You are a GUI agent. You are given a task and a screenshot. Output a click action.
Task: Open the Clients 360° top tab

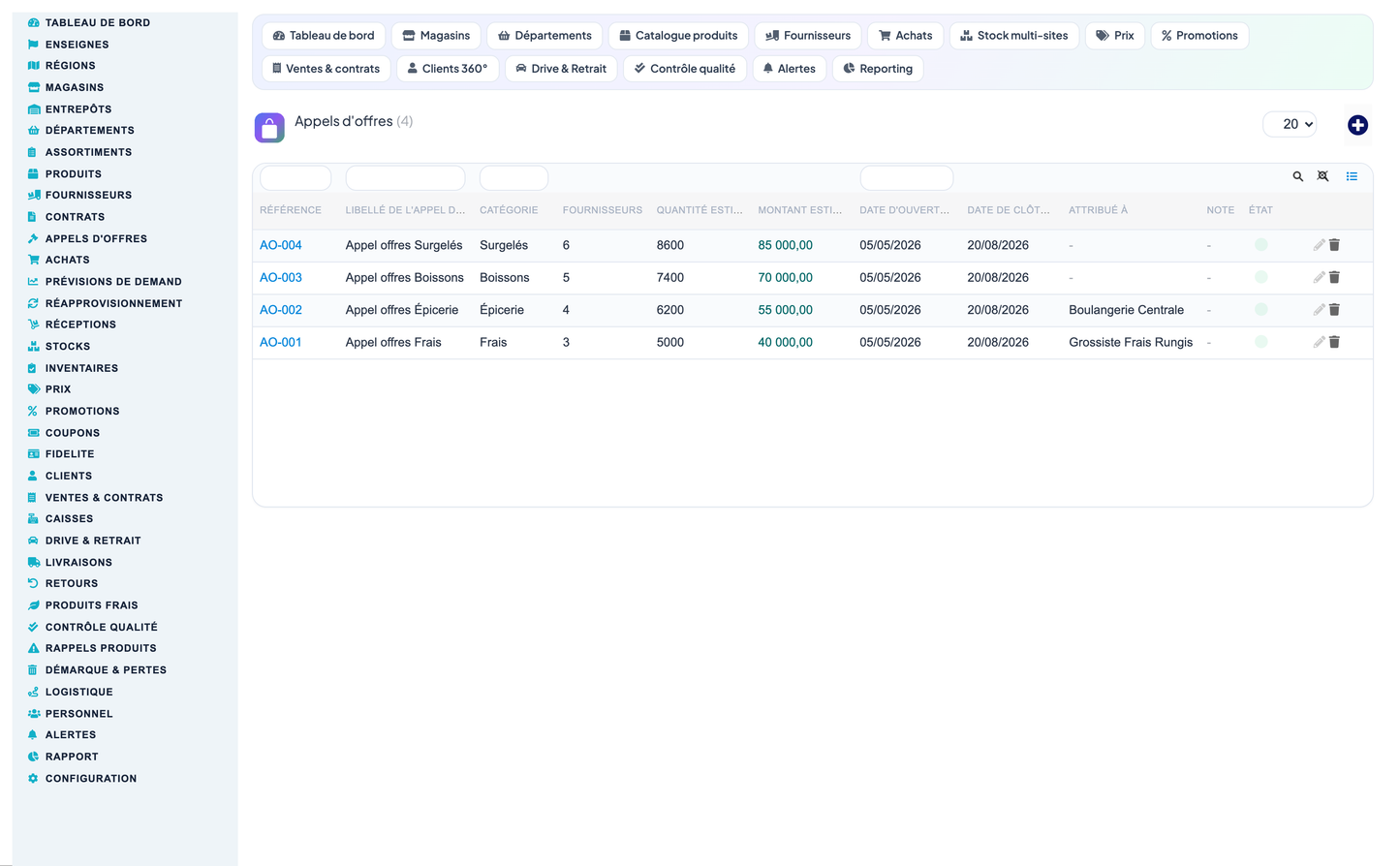448,69
